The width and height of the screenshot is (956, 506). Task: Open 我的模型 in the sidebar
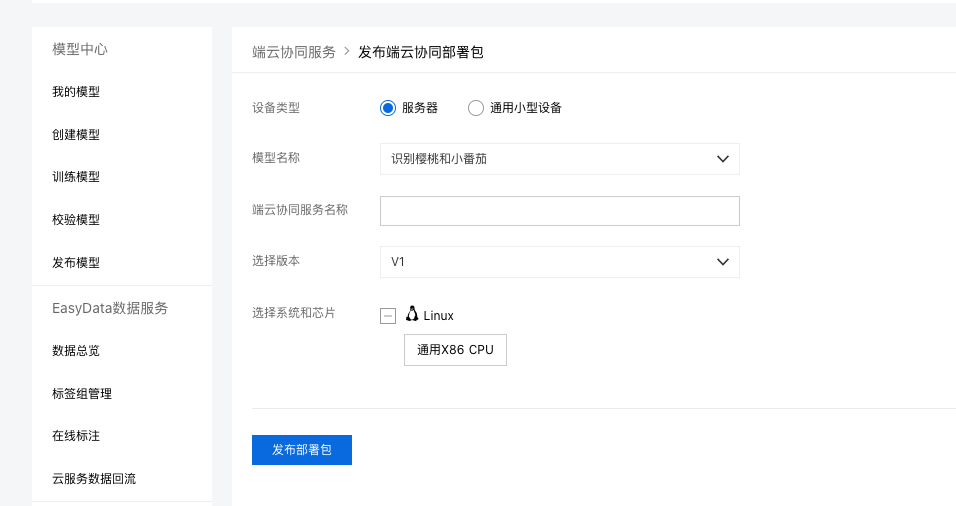[x=76, y=92]
